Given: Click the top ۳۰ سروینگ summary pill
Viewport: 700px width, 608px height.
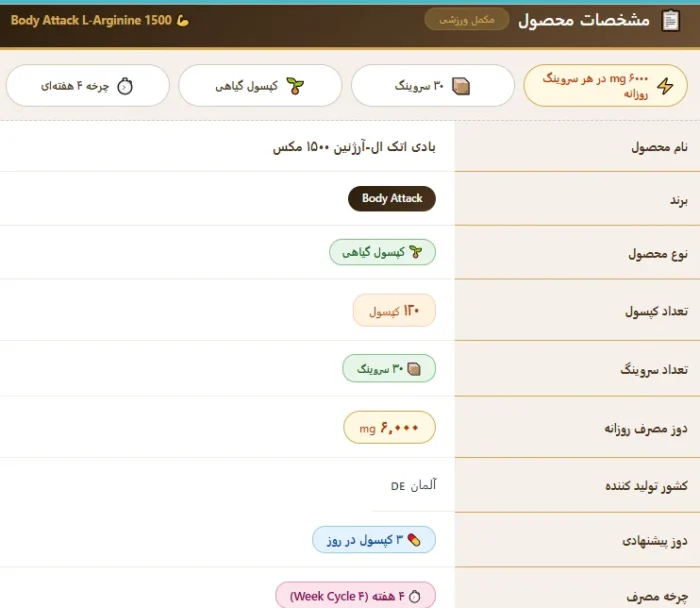Looking at the screenshot, I should [433, 86].
